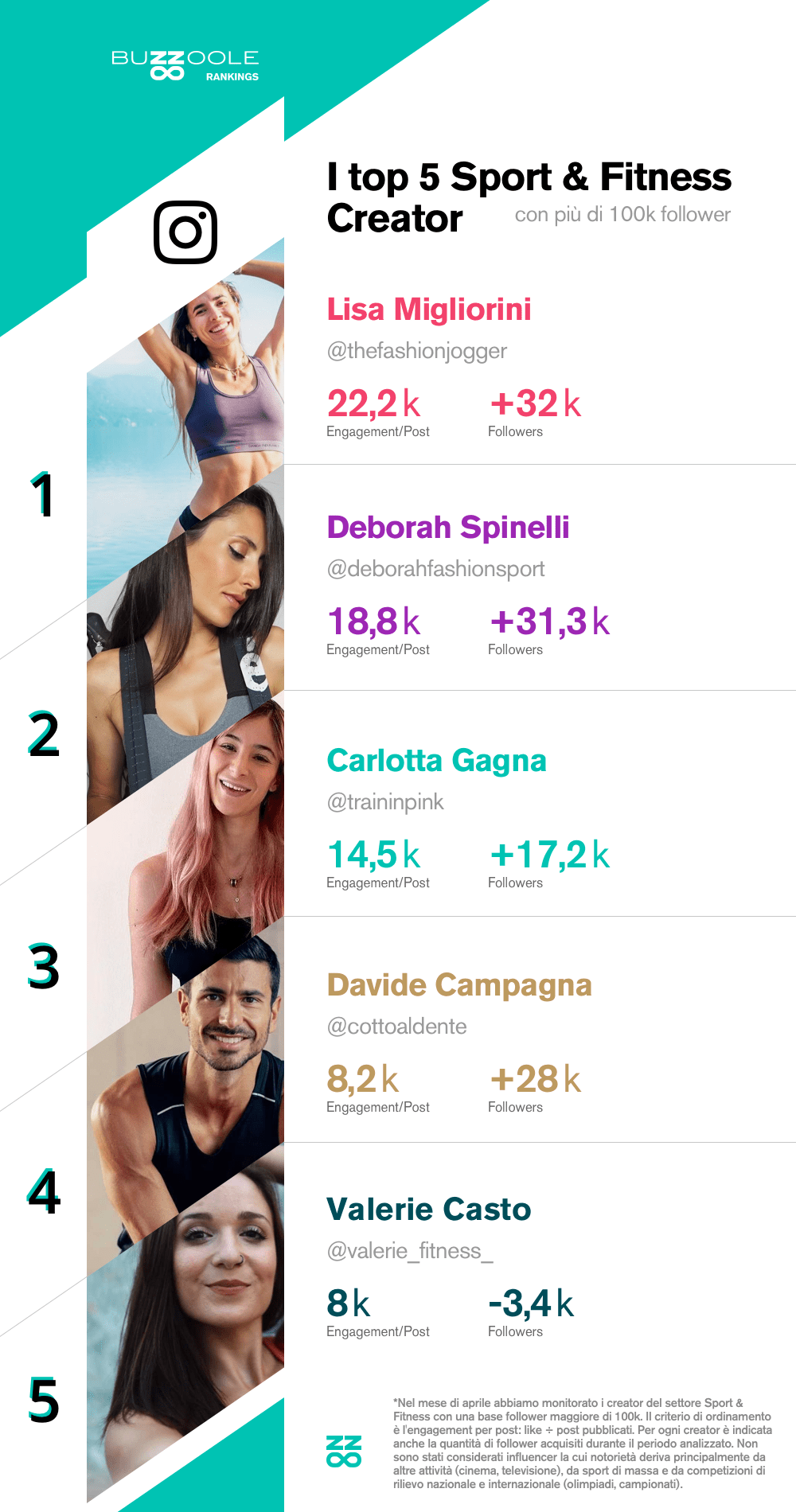Click the @valerie_fitness_ handle
The height and width of the screenshot is (1512, 796).
tap(410, 1251)
